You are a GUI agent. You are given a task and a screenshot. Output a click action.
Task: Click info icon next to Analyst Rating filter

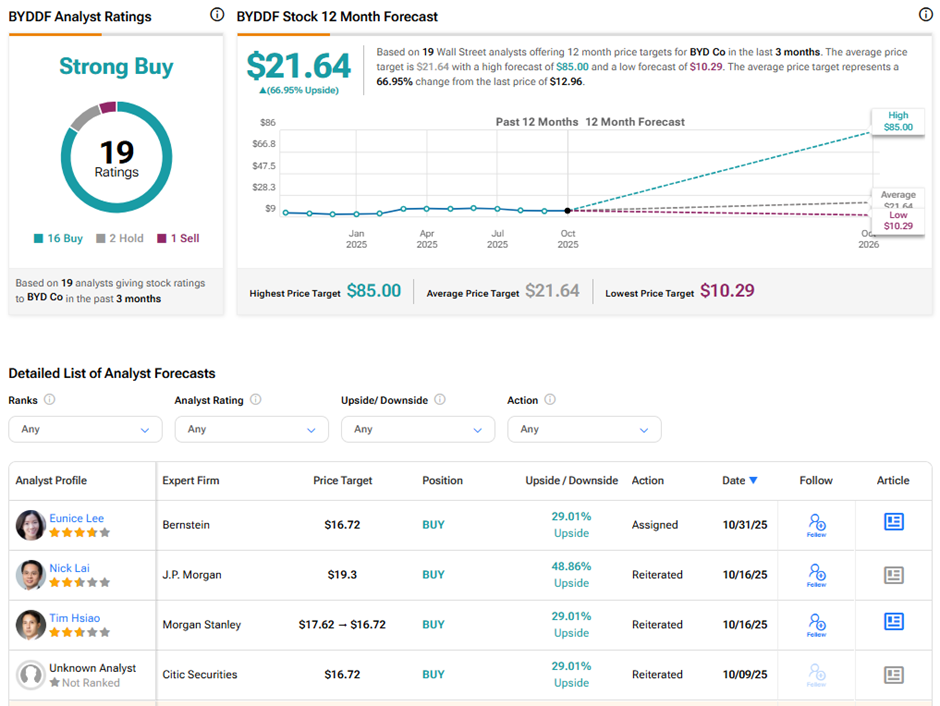click(256, 400)
